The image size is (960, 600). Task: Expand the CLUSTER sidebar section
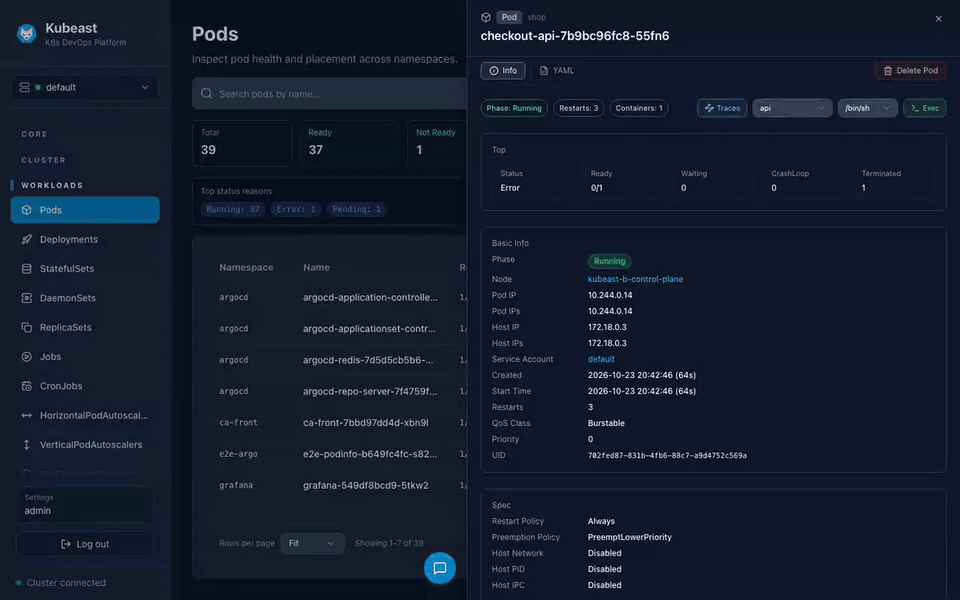pyautogui.click(x=43, y=160)
